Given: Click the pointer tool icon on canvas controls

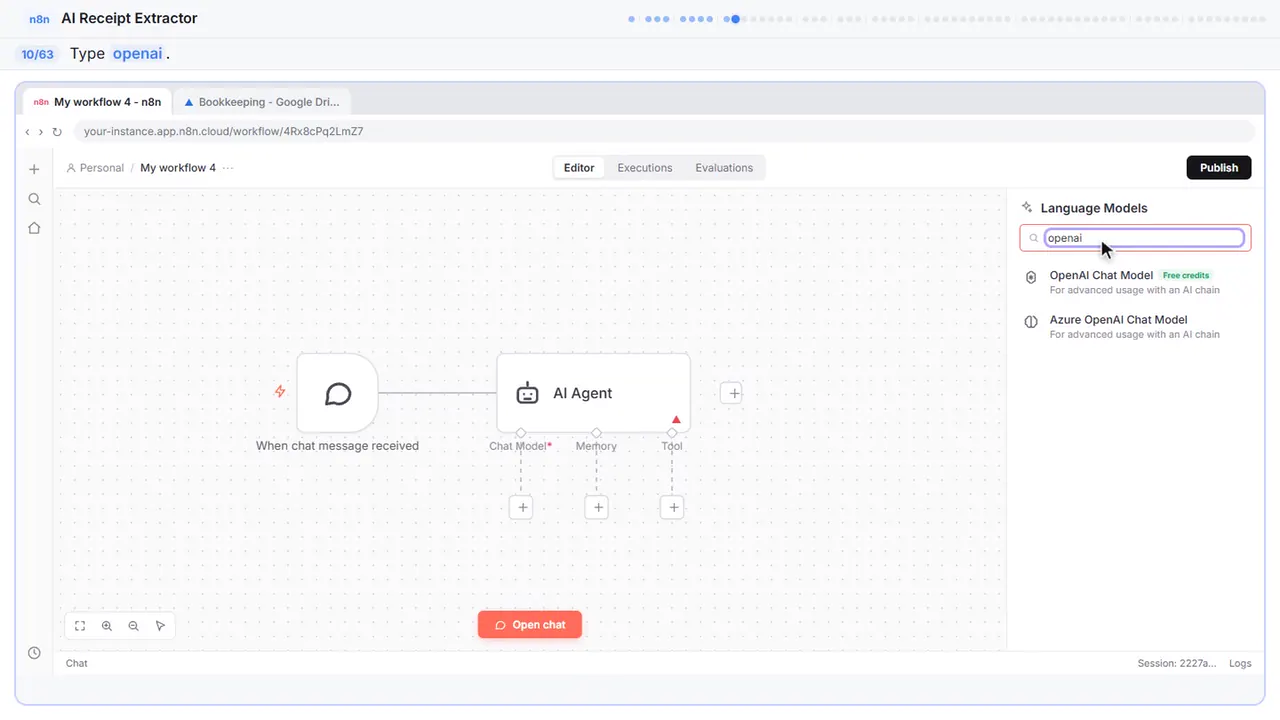Looking at the screenshot, I should coord(161,626).
